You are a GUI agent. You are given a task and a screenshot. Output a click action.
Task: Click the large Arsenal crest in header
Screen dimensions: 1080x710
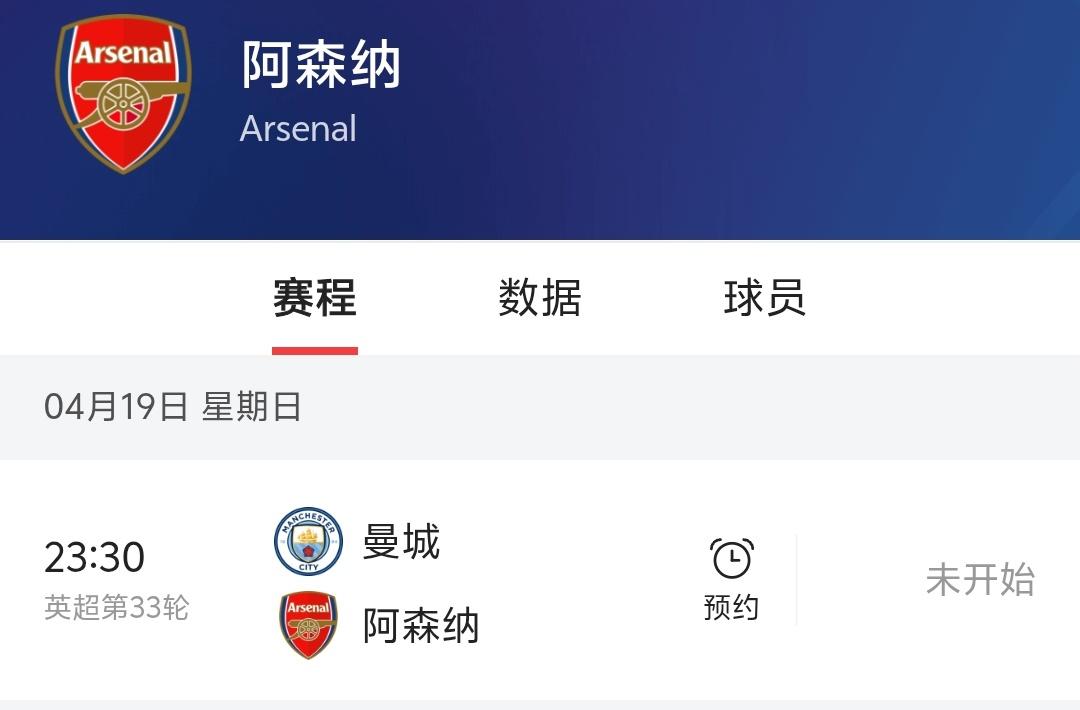click(123, 95)
